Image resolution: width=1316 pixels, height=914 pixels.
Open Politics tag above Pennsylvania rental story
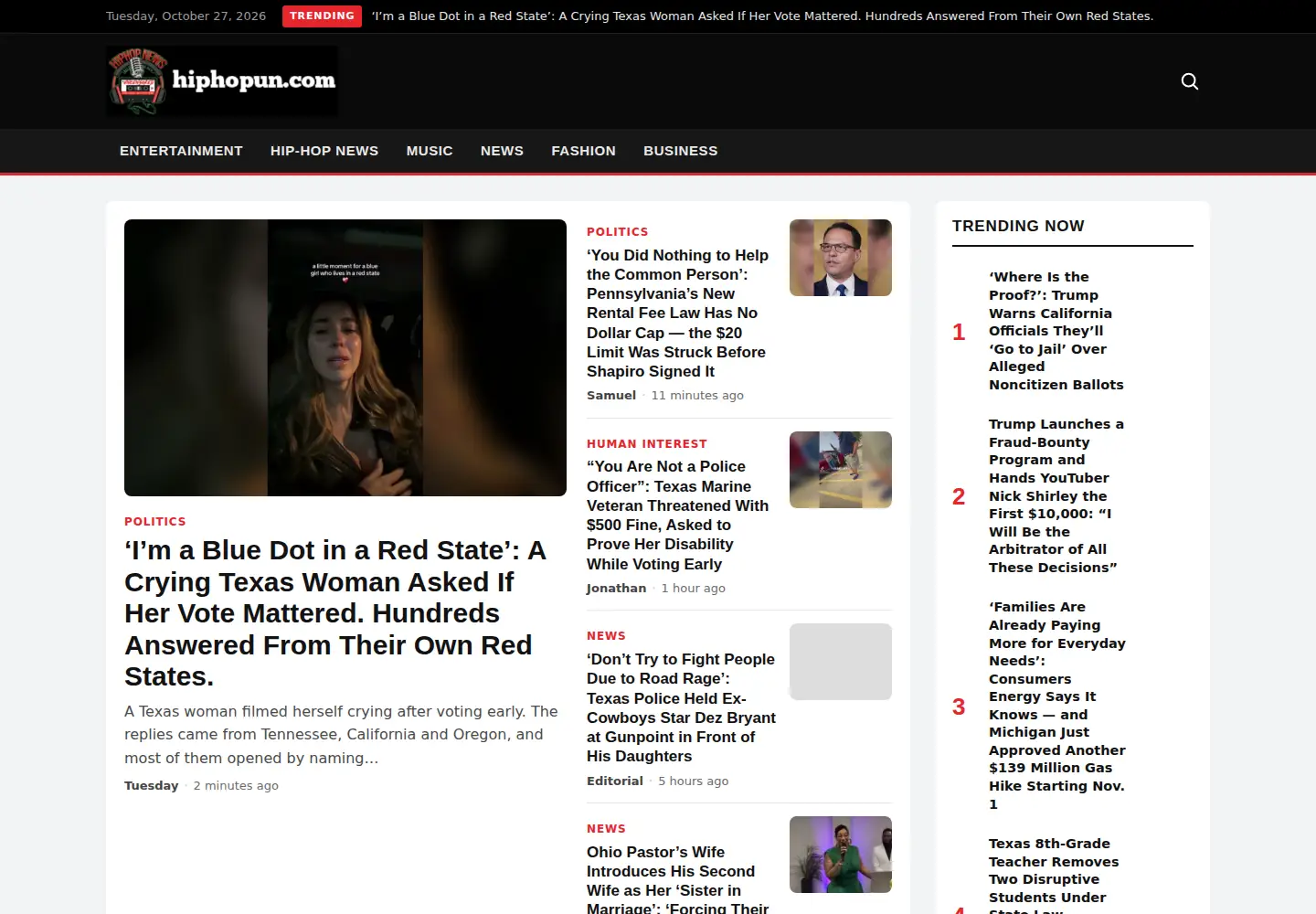tap(618, 232)
